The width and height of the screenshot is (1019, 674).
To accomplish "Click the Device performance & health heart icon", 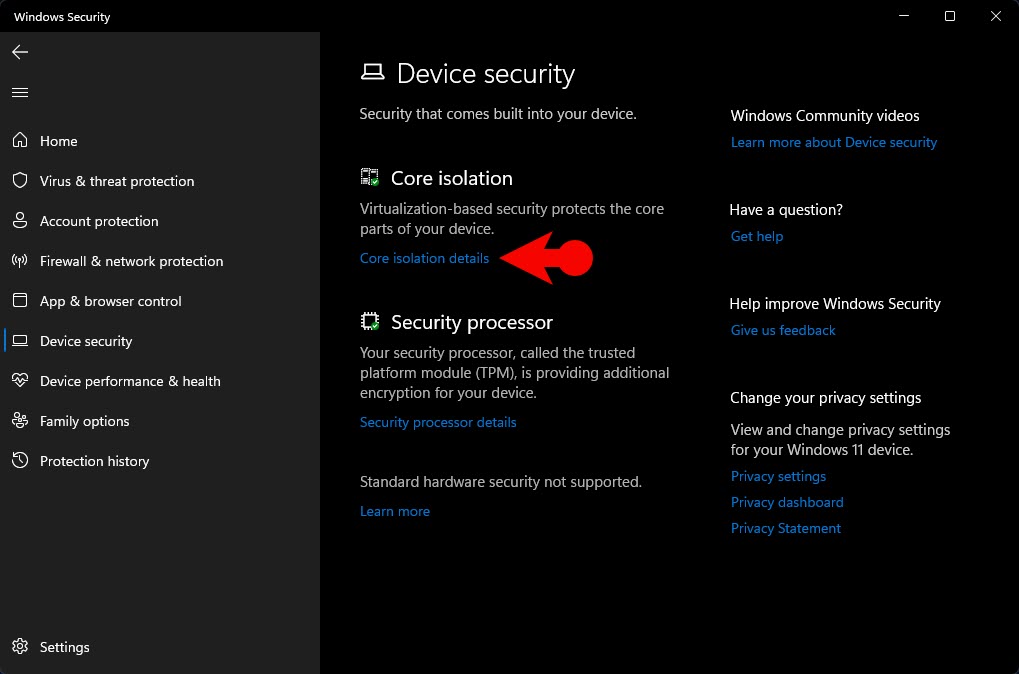I will pyautogui.click(x=20, y=380).
